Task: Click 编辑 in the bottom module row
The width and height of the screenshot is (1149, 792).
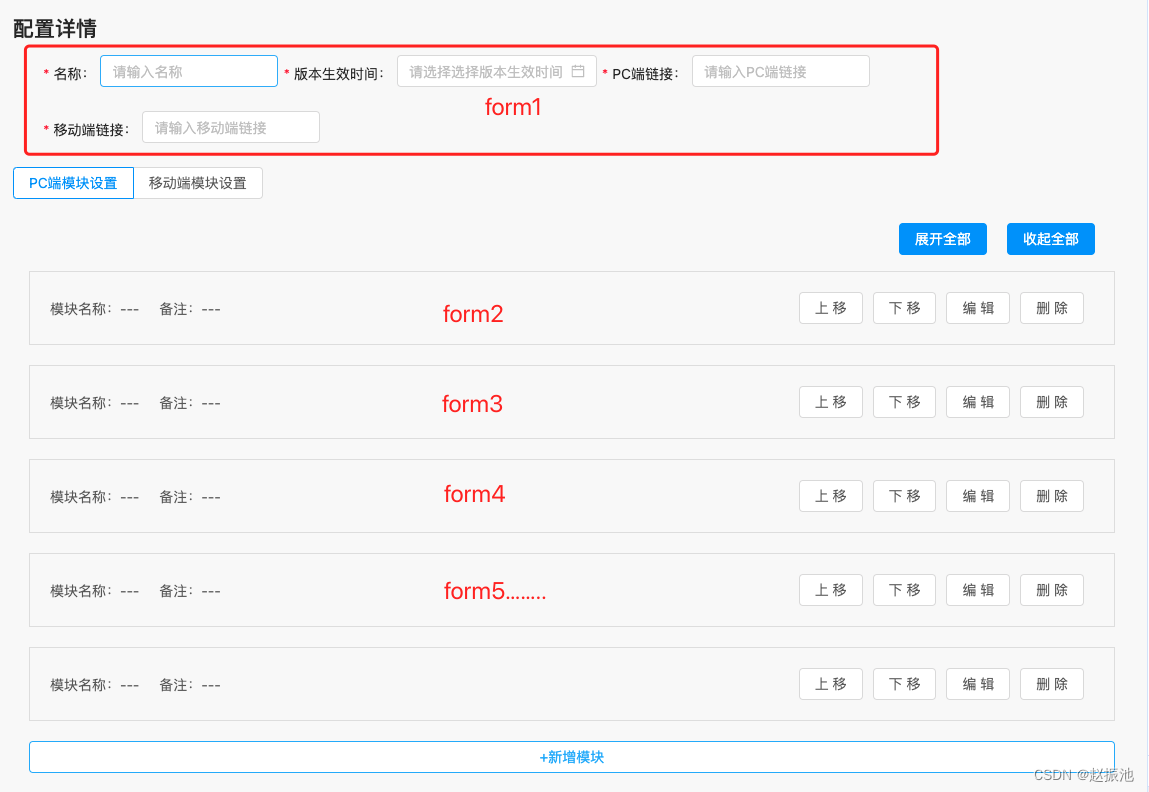Action: 977,684
